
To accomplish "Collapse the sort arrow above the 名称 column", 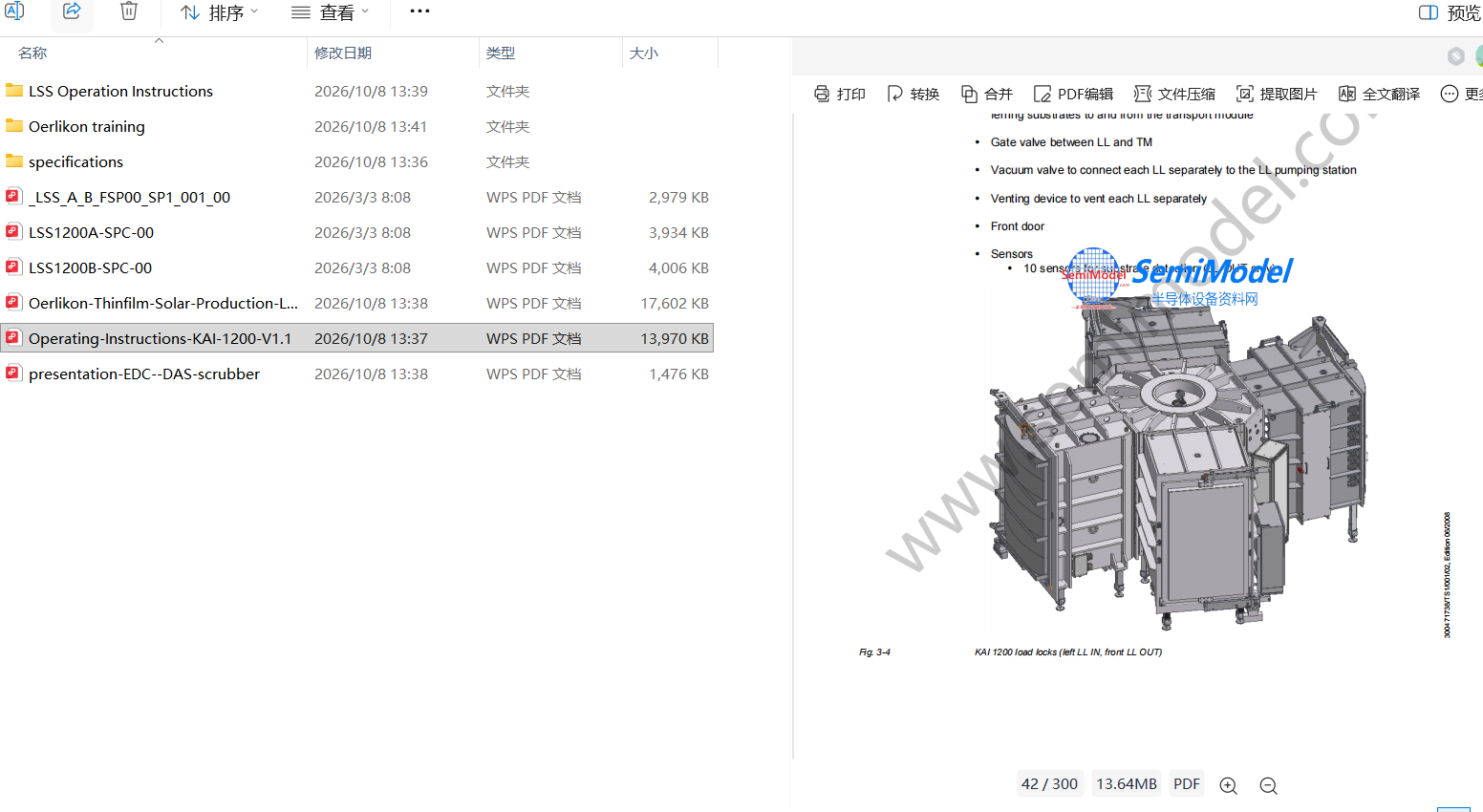I will [x=160, y=41].
